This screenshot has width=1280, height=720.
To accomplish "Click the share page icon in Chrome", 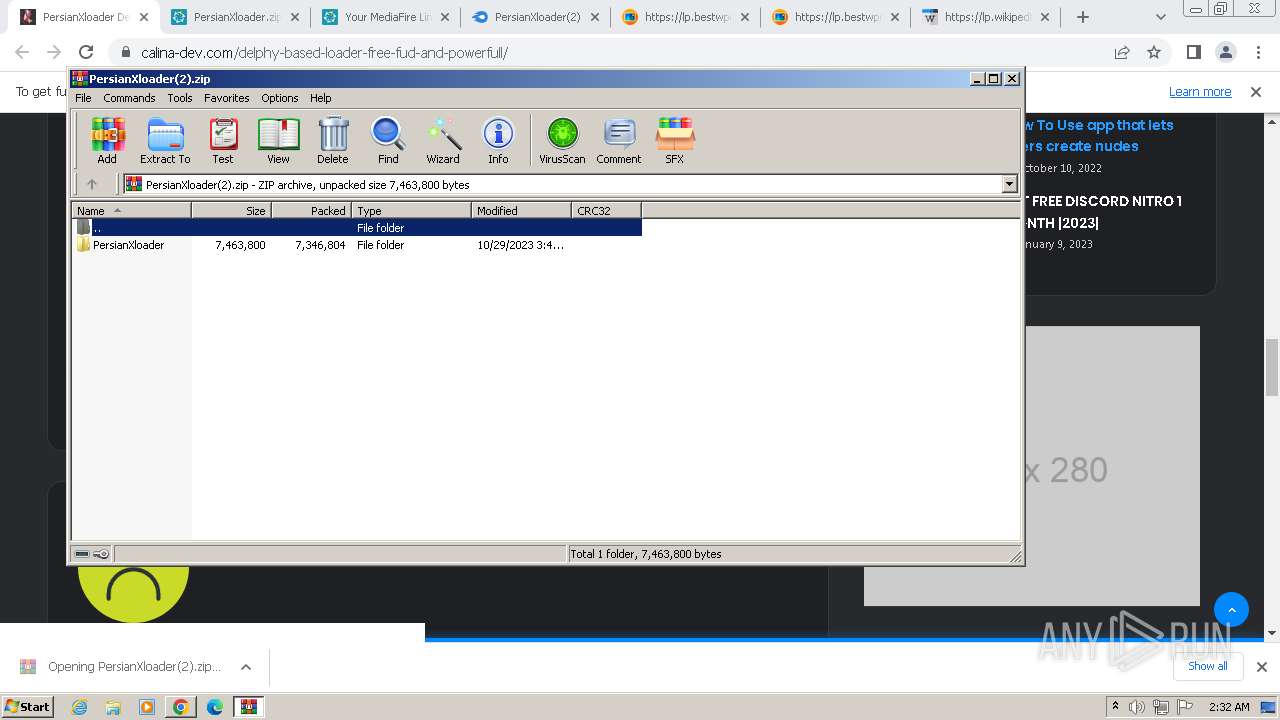I will [x=1122, y=52].
